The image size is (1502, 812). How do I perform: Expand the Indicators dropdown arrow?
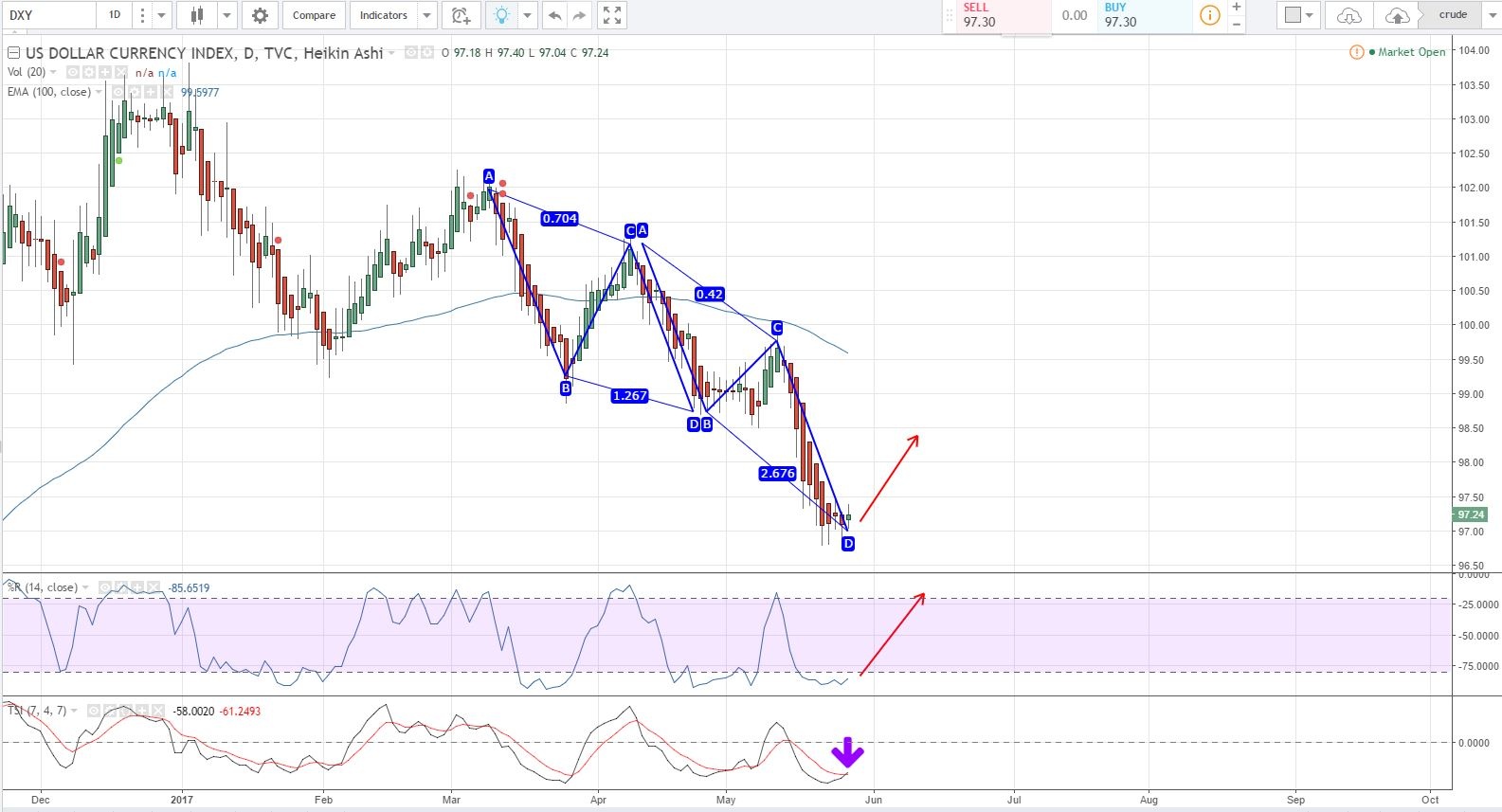[426, 15]
